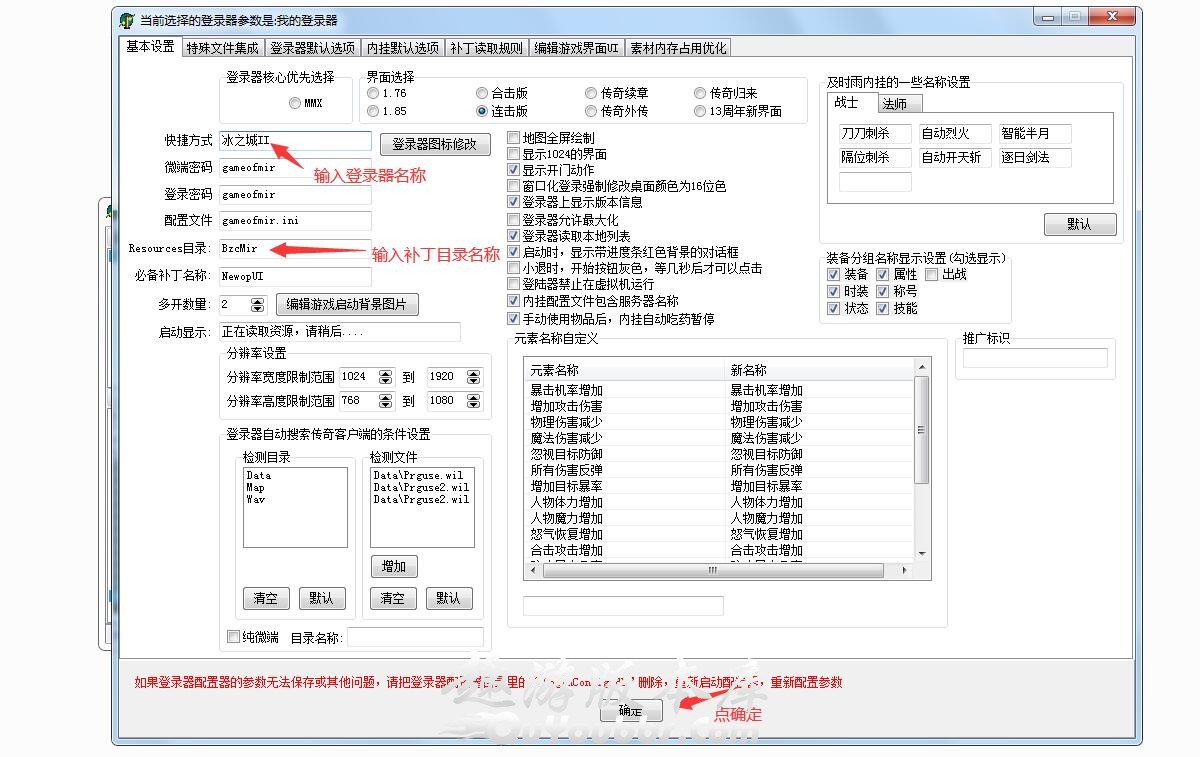Select the MMX core radio button
This screenshot has width=1200, height=757.
[294, 103]
